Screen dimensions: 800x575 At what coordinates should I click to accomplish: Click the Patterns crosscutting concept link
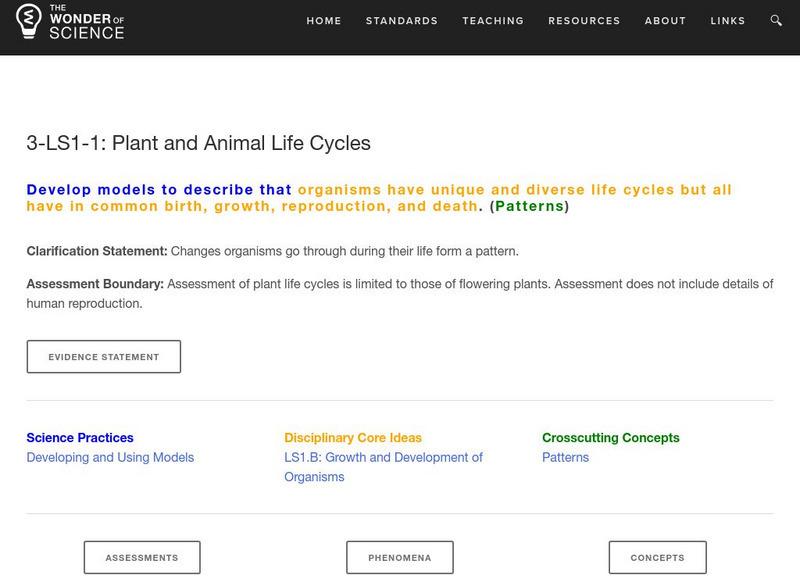click(x=566, y=458)
